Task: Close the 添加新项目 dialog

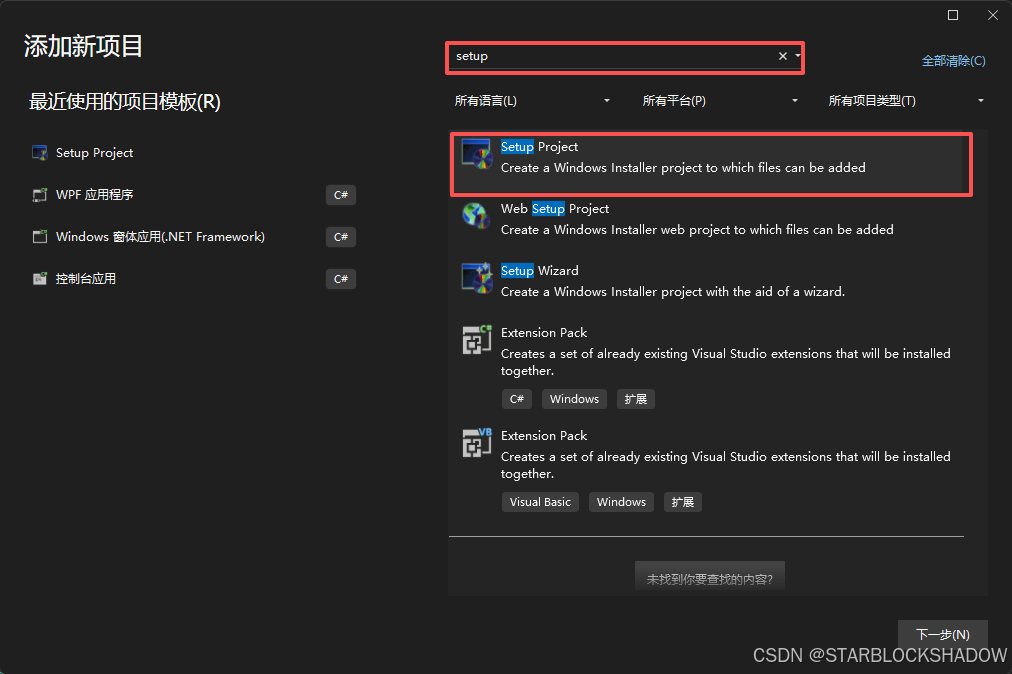Action: 993,15
